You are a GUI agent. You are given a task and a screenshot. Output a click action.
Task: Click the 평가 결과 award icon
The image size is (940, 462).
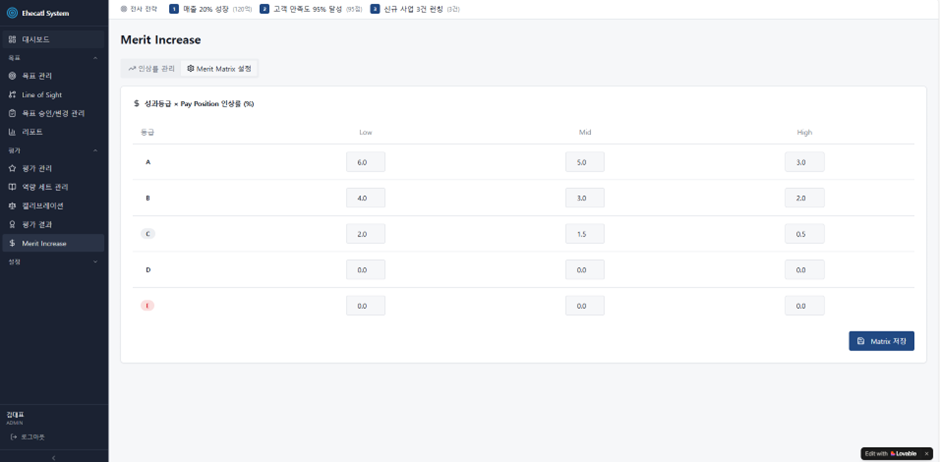[x=12, y=225]
